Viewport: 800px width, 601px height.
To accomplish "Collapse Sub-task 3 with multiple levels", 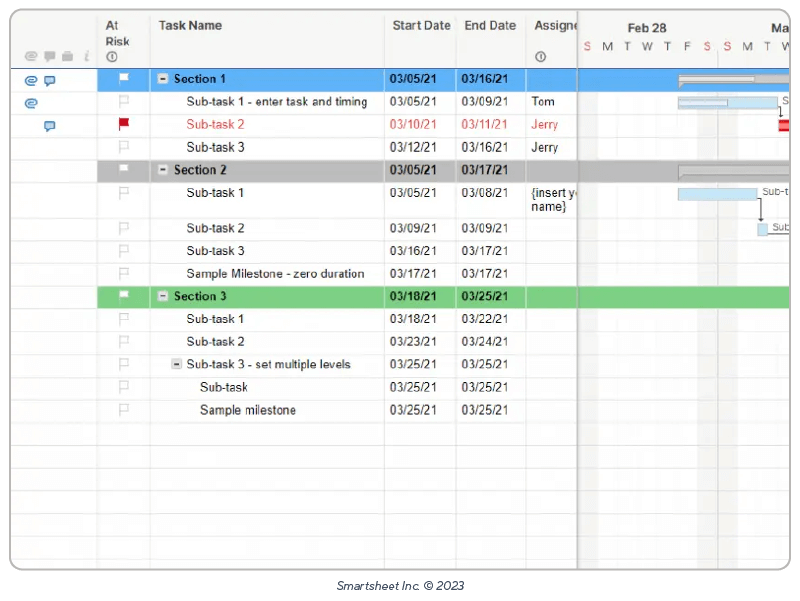I will pos(177,364).
